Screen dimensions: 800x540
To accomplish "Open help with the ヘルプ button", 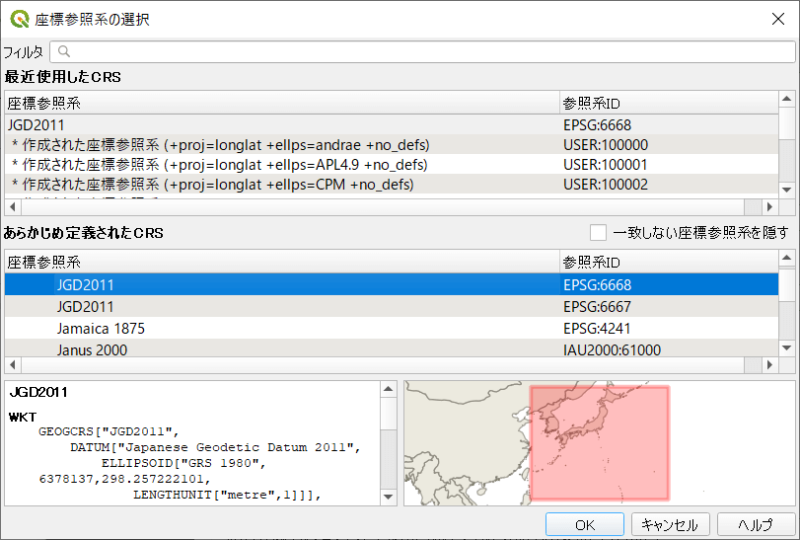I will click(756, 524).
